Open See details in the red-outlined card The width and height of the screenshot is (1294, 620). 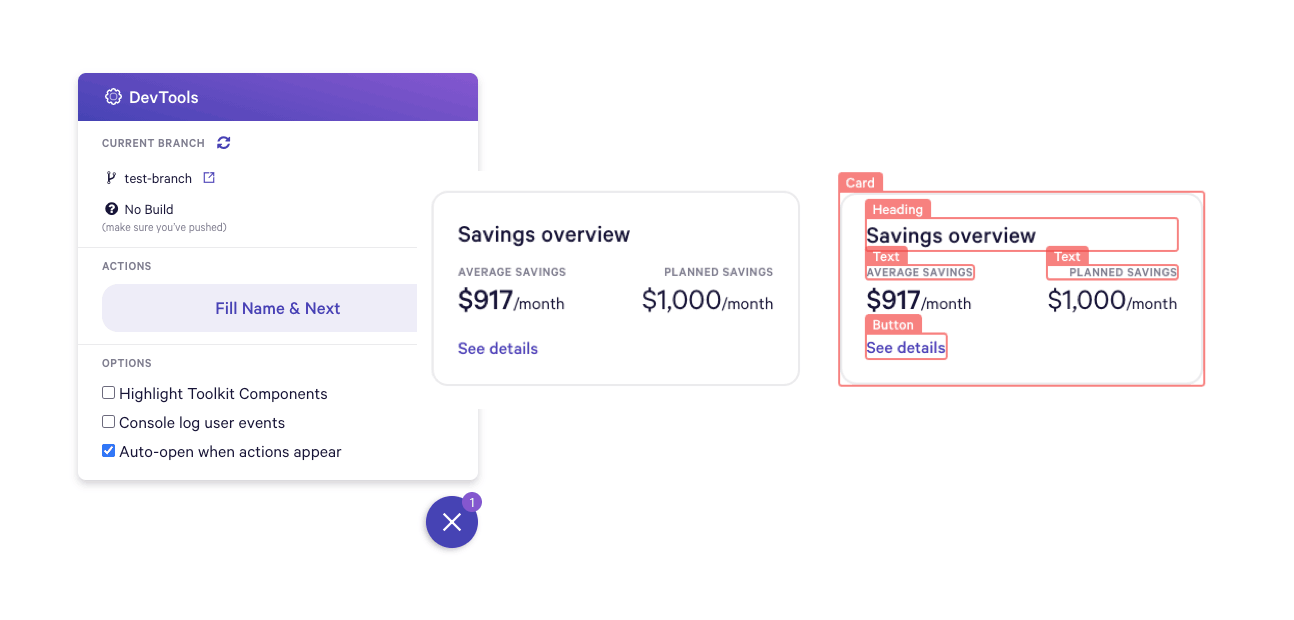[906, 348]
